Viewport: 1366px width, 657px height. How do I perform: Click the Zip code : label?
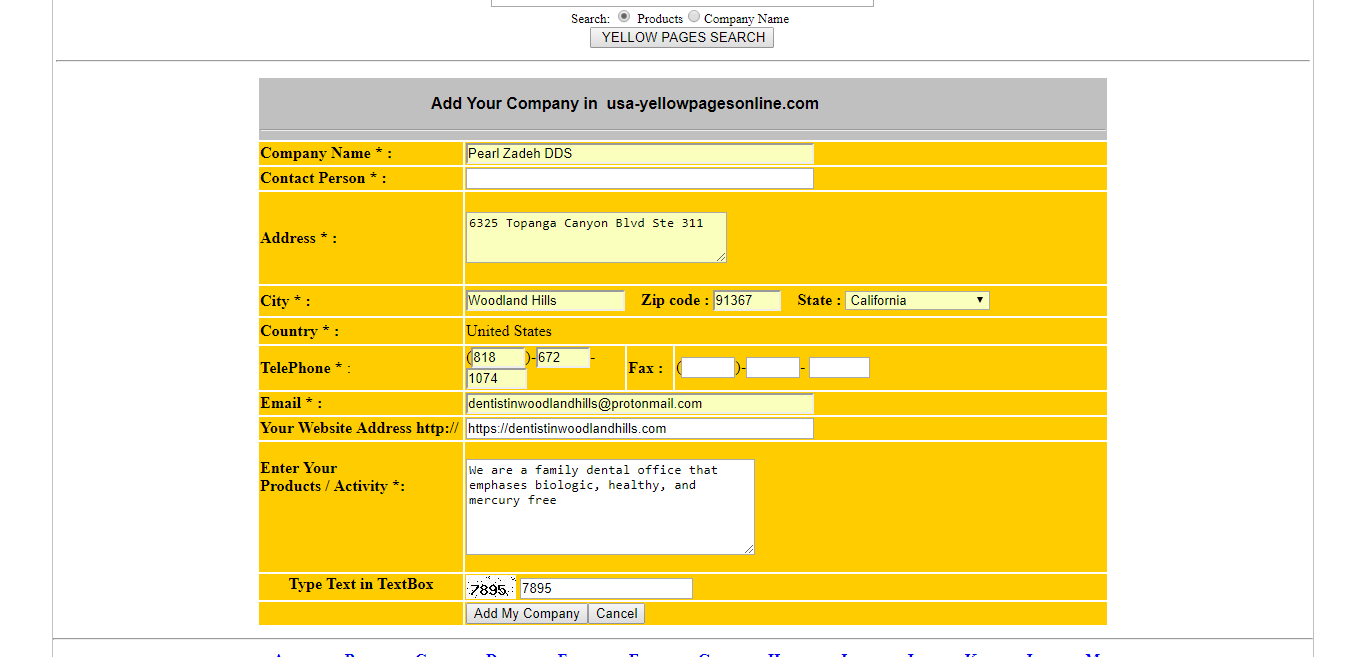tap(675, 301)
